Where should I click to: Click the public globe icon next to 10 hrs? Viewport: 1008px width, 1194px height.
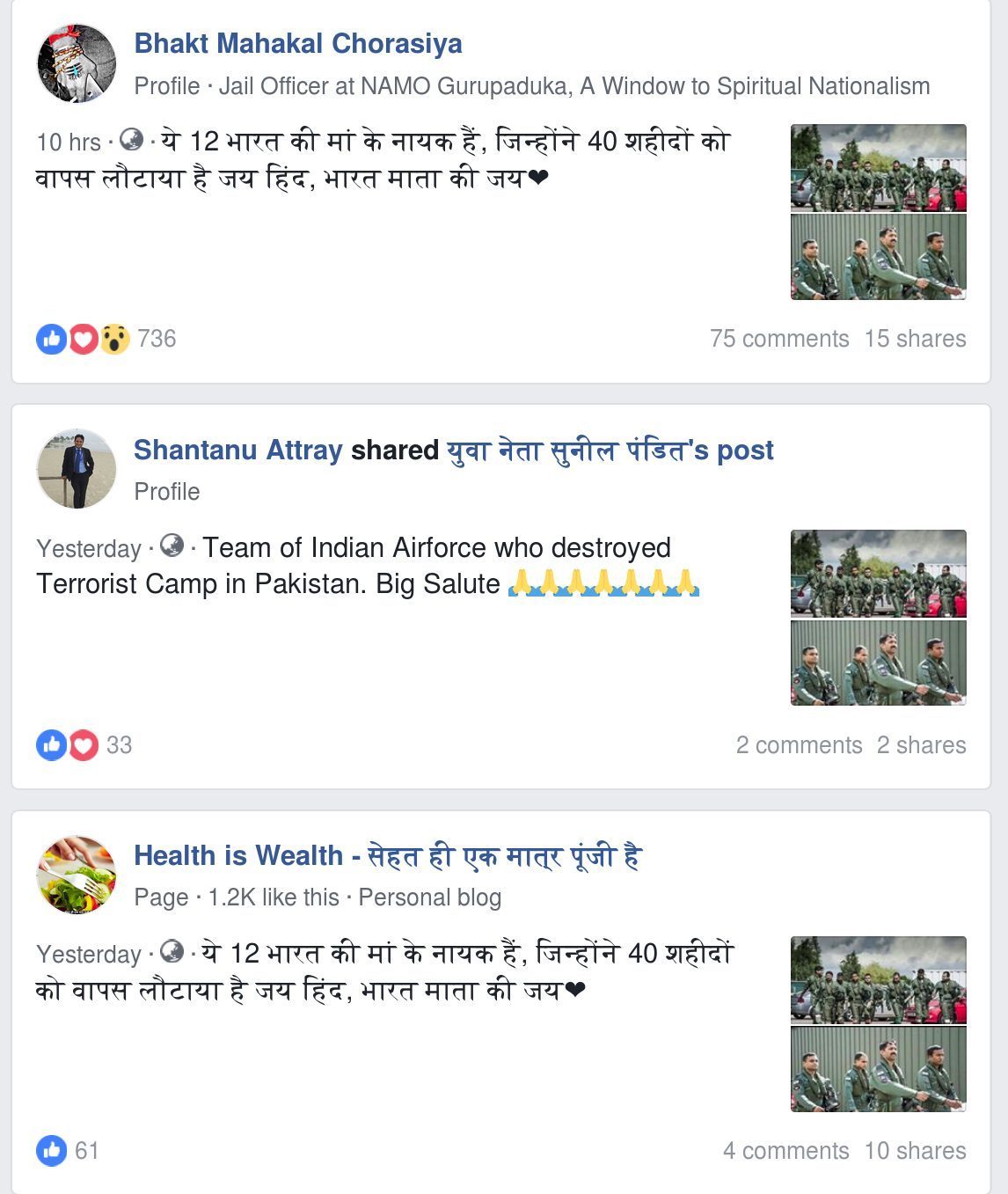coord(132,140)
